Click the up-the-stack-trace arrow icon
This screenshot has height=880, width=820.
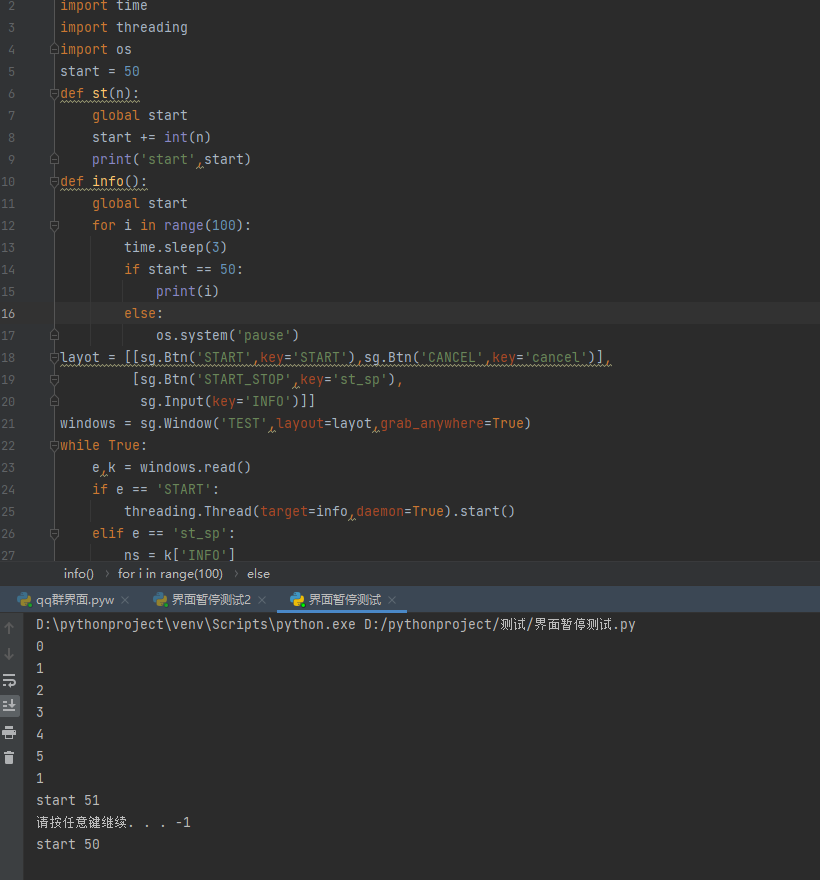point(9,628)
